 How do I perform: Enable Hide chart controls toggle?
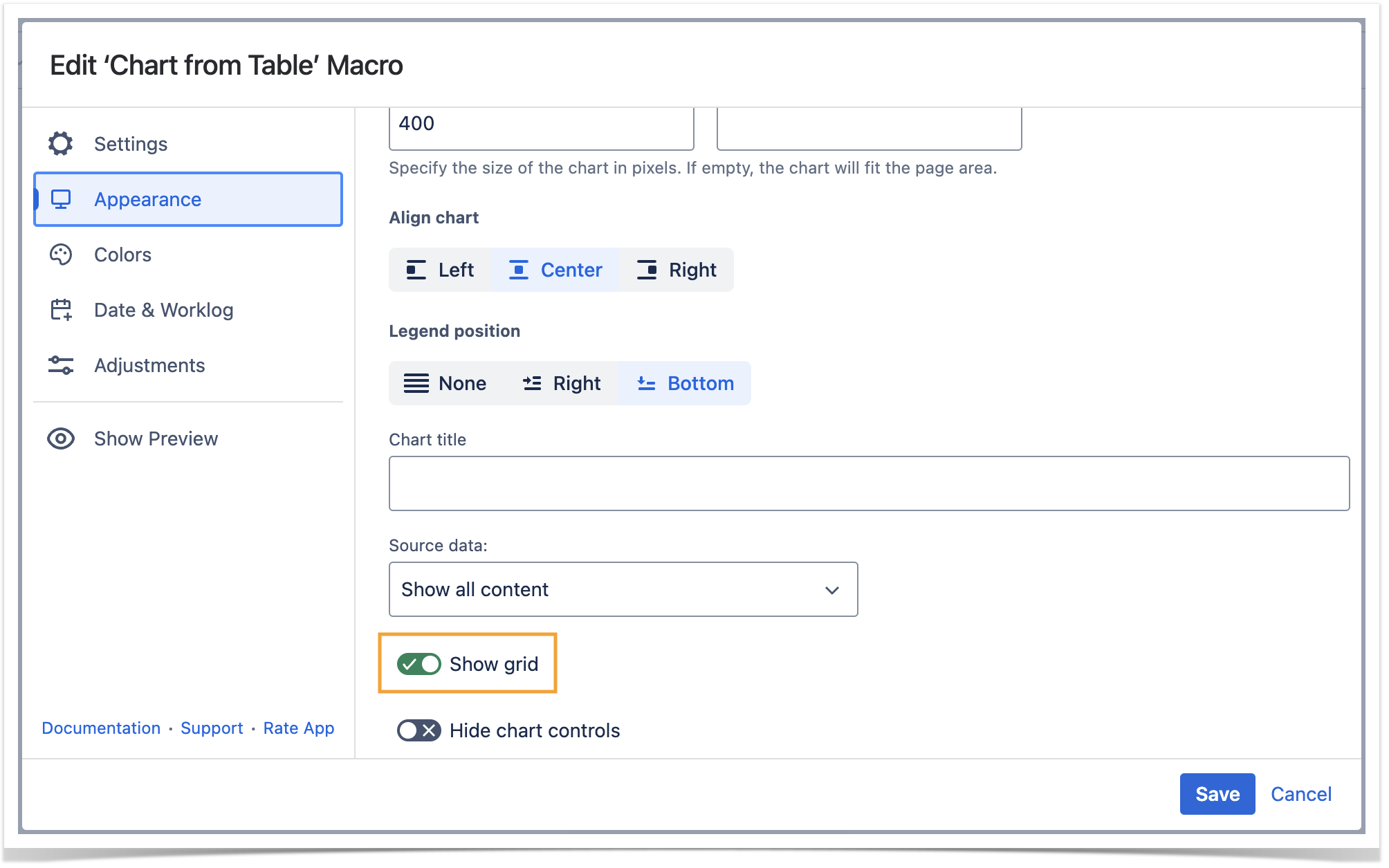tap(419, 730)
